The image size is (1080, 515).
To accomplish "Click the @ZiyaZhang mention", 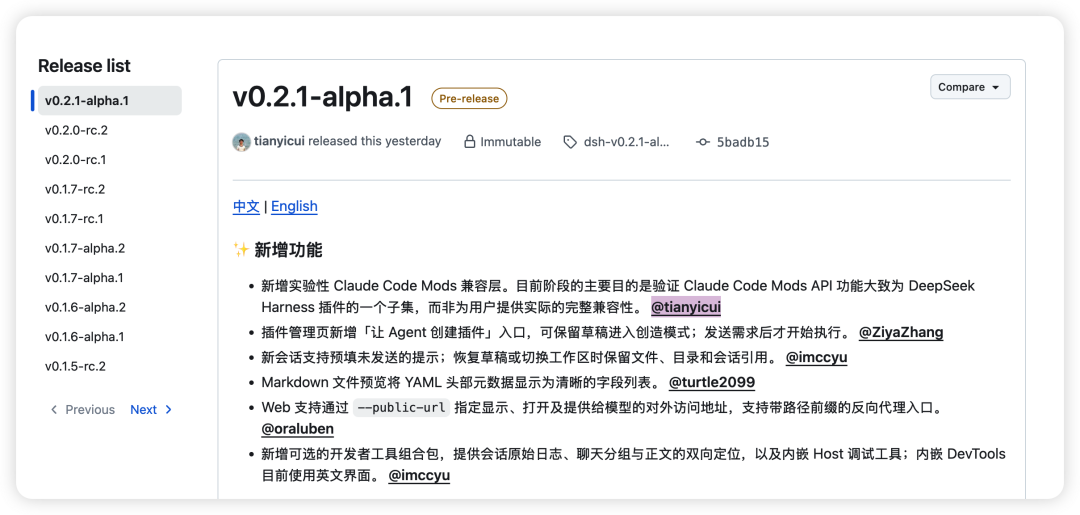I will (901, 333).
